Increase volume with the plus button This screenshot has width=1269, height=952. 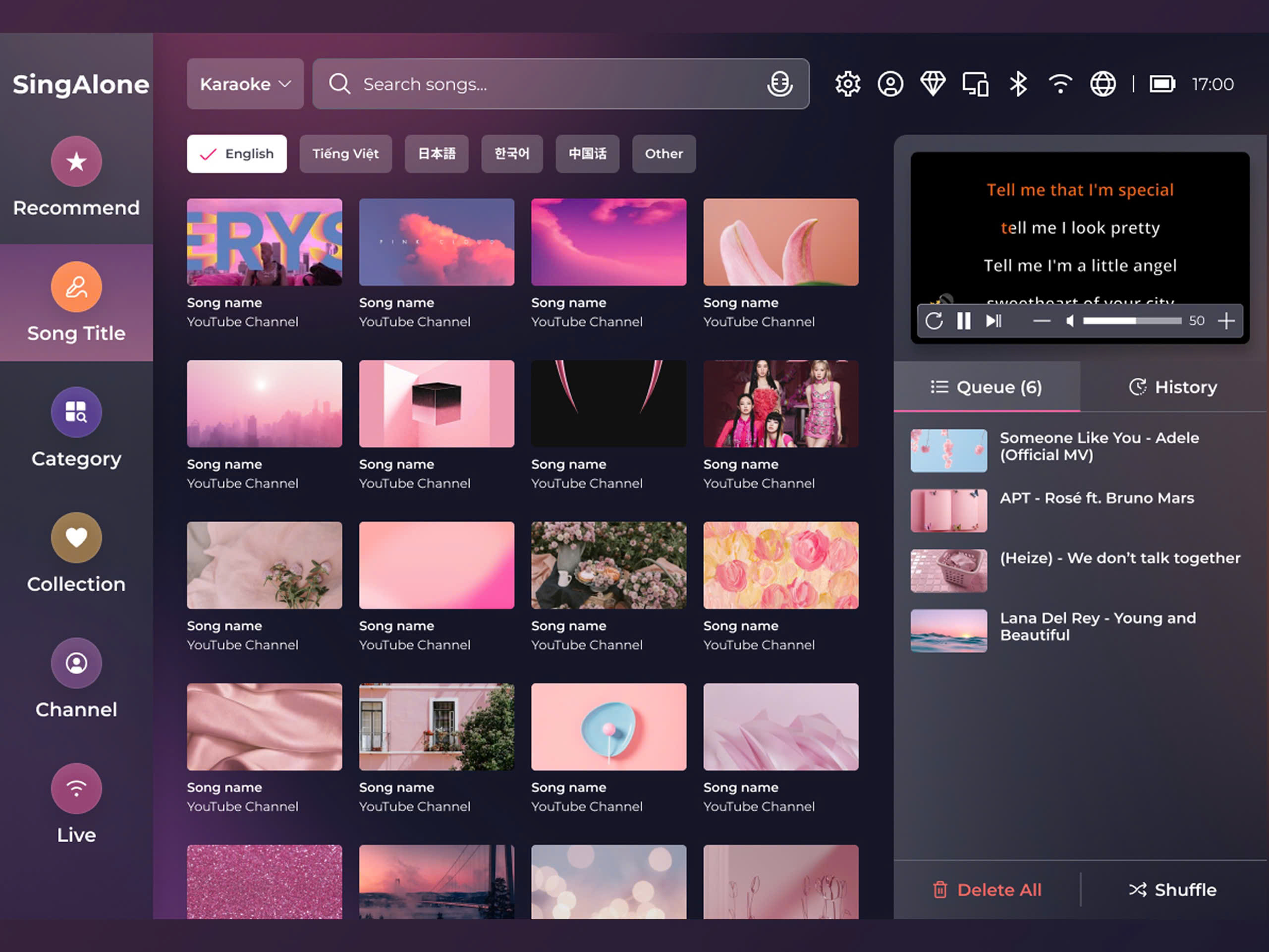click(1226, 321)
